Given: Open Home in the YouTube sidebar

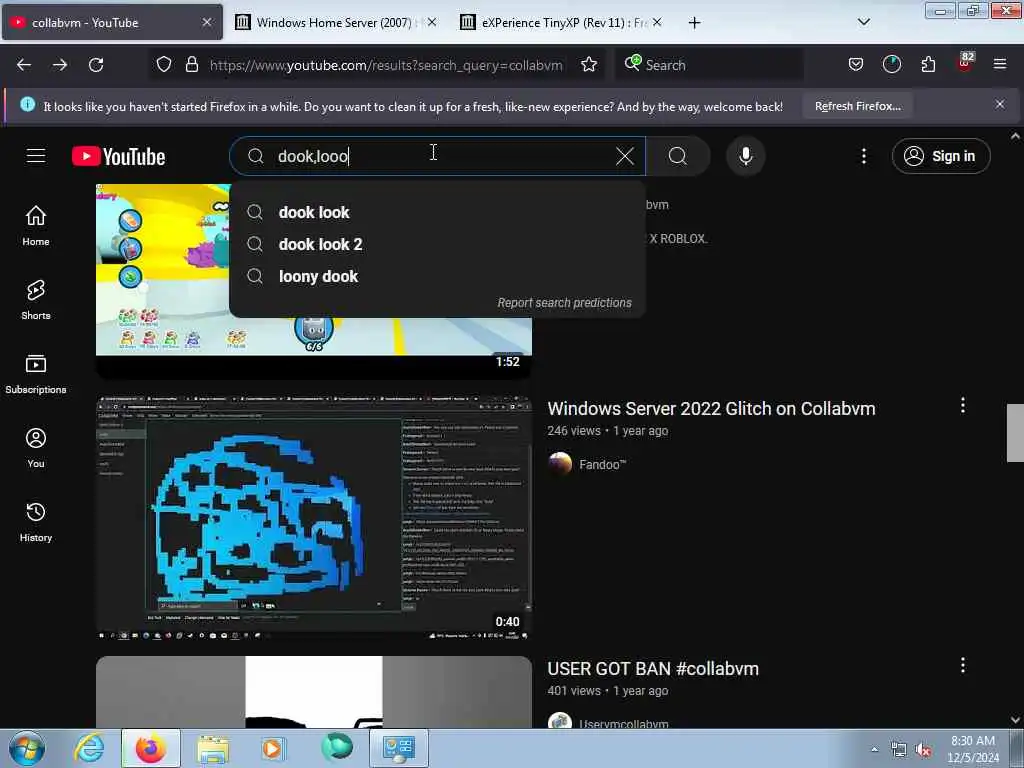Looking at the screenshot, I should click(36, 226).
